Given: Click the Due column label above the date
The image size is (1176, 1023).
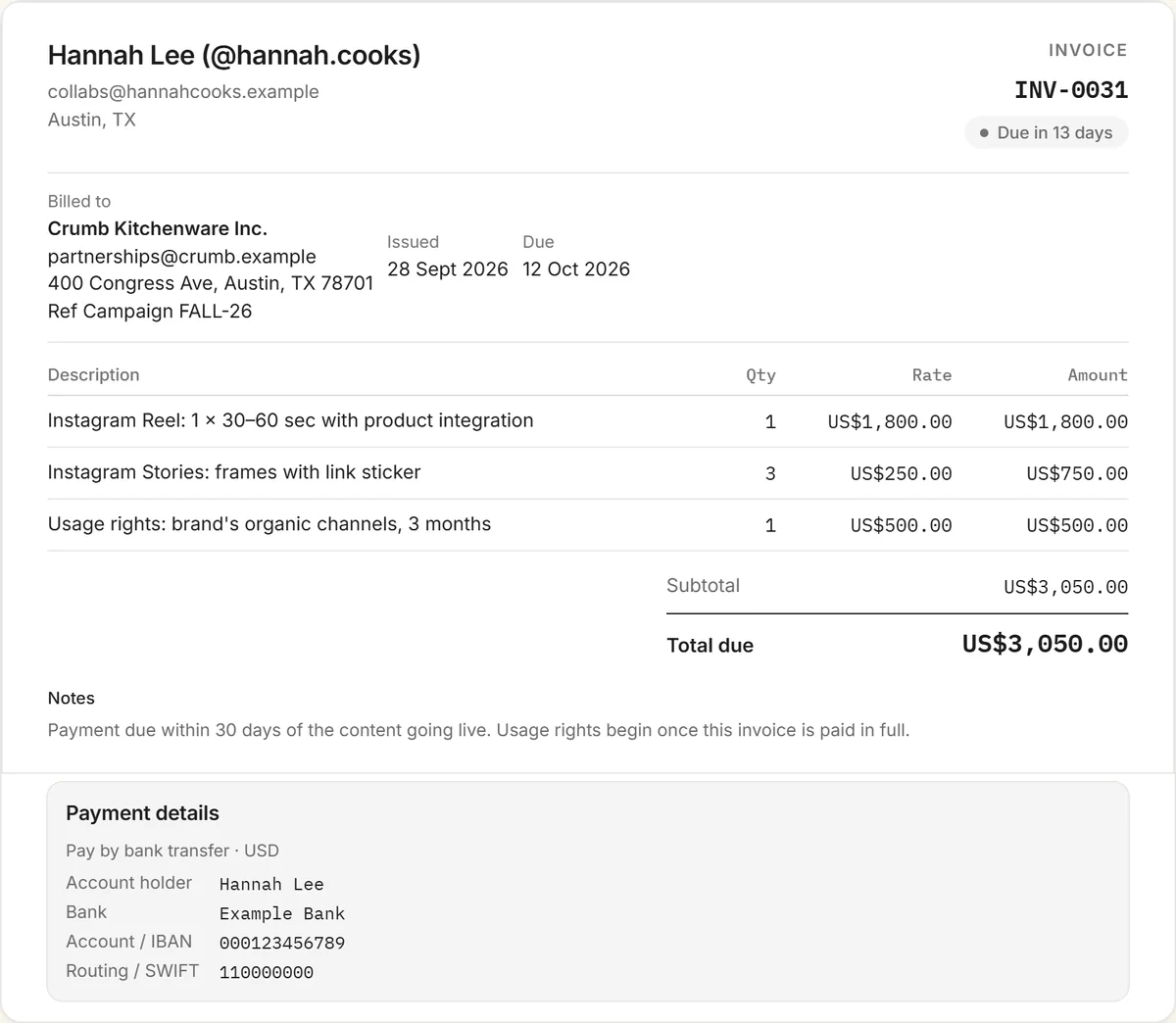Looking at the screenshot, I should click(x=538, y=242).
